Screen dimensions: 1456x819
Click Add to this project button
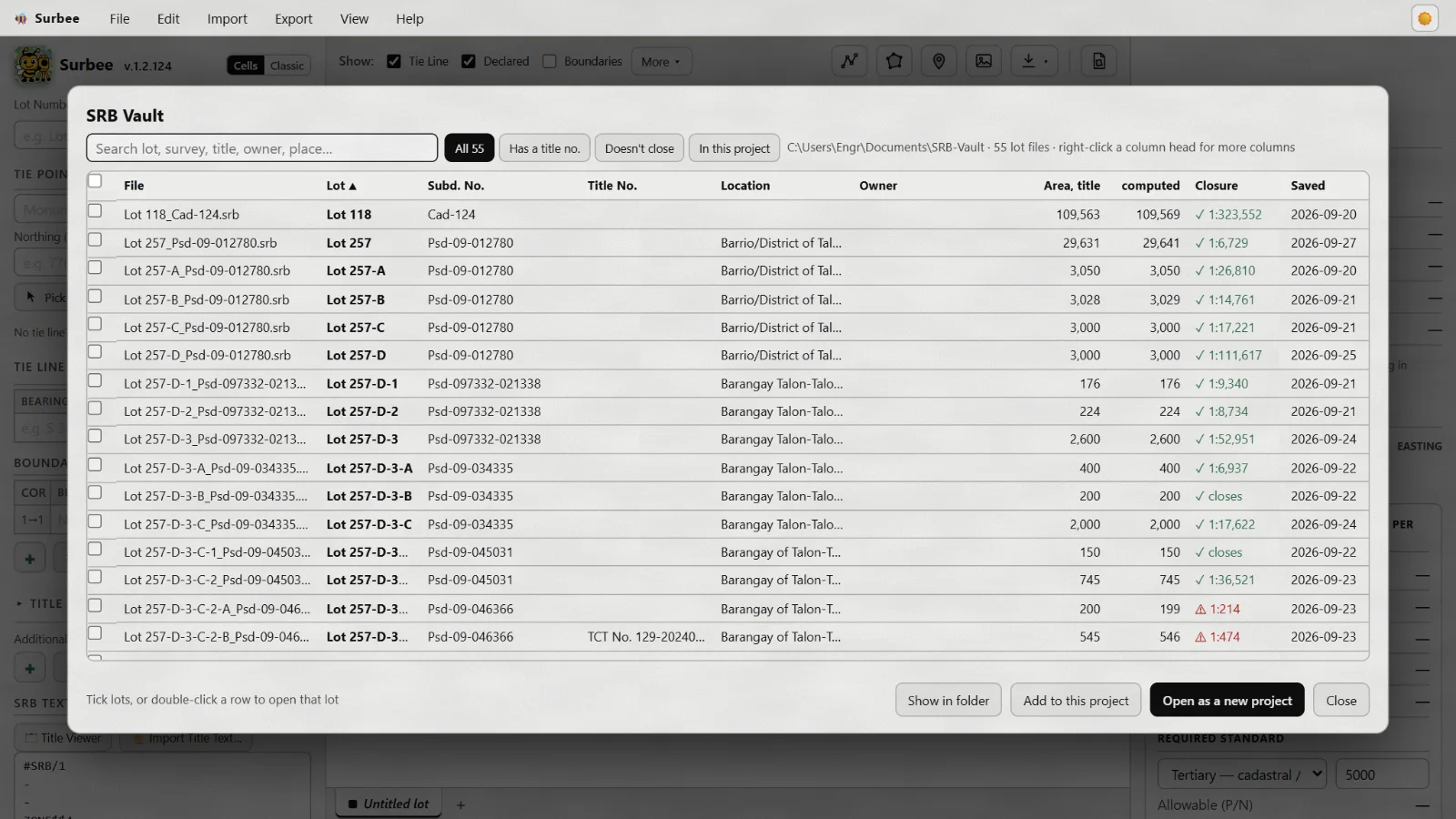click(x=1076, y=700)
